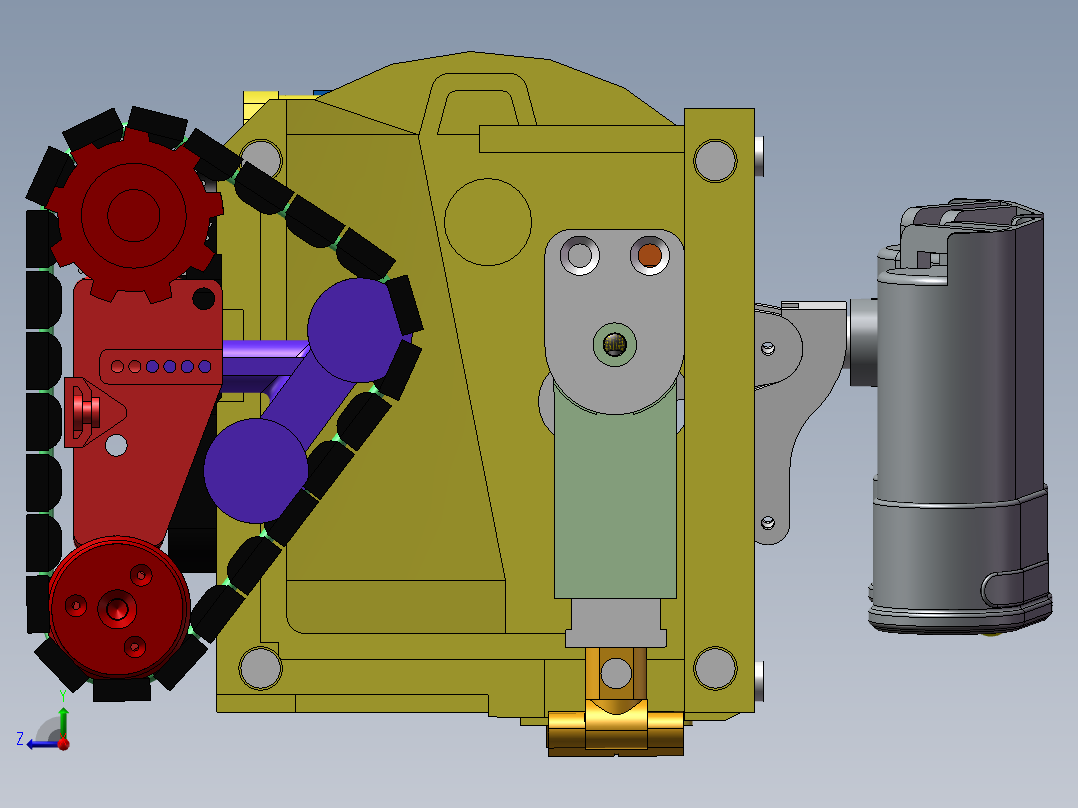Select the dark gray motor housing
Viewport: 1078px width, 808px height.
tap(960, 417)
